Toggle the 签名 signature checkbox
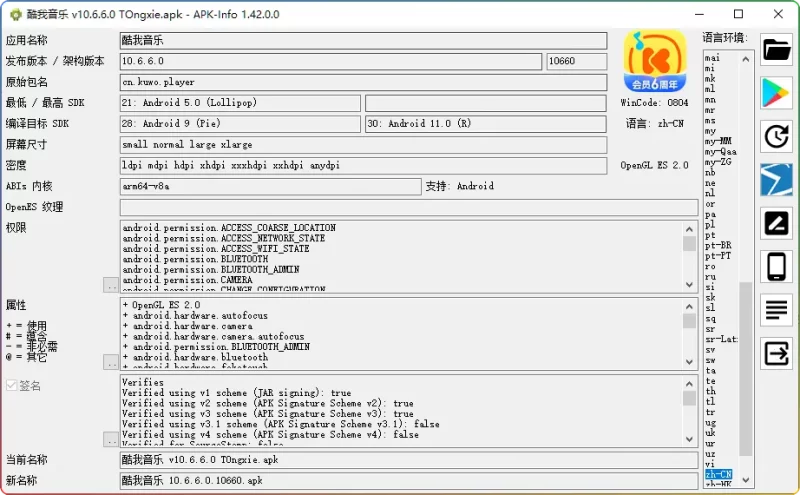 coord(12,385)
